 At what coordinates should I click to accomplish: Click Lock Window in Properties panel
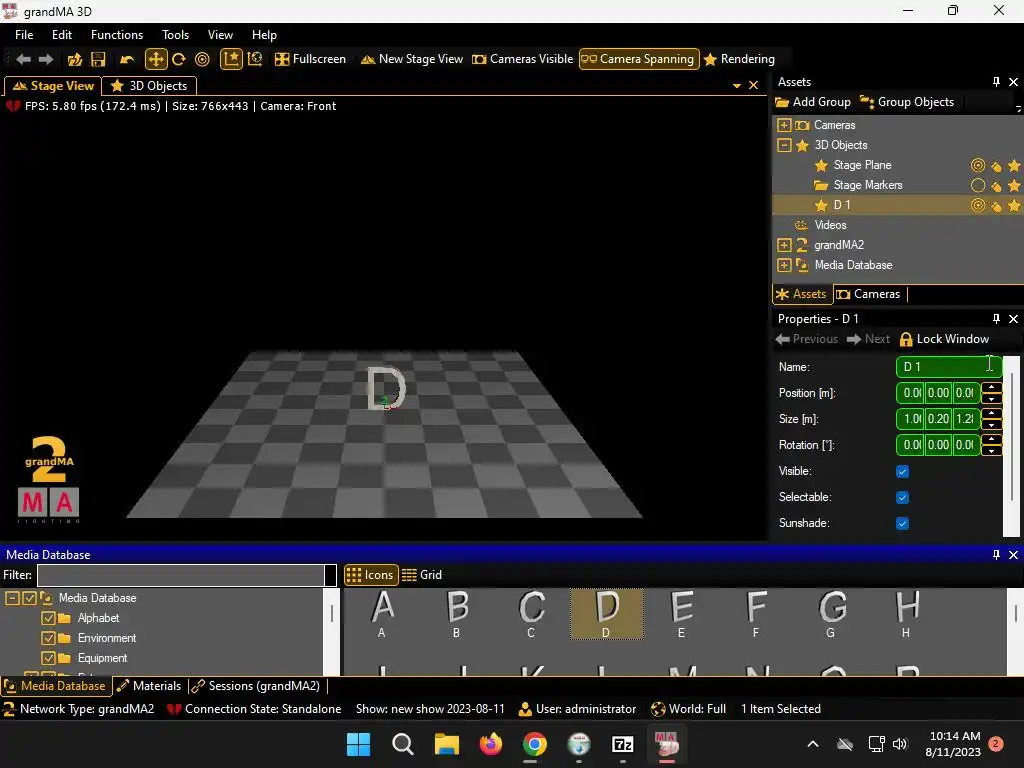[944, 340]
